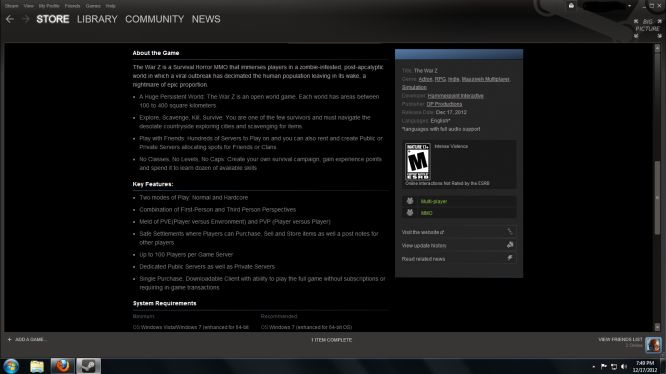
Task: Click the About the Game heading
Action: 156,53
